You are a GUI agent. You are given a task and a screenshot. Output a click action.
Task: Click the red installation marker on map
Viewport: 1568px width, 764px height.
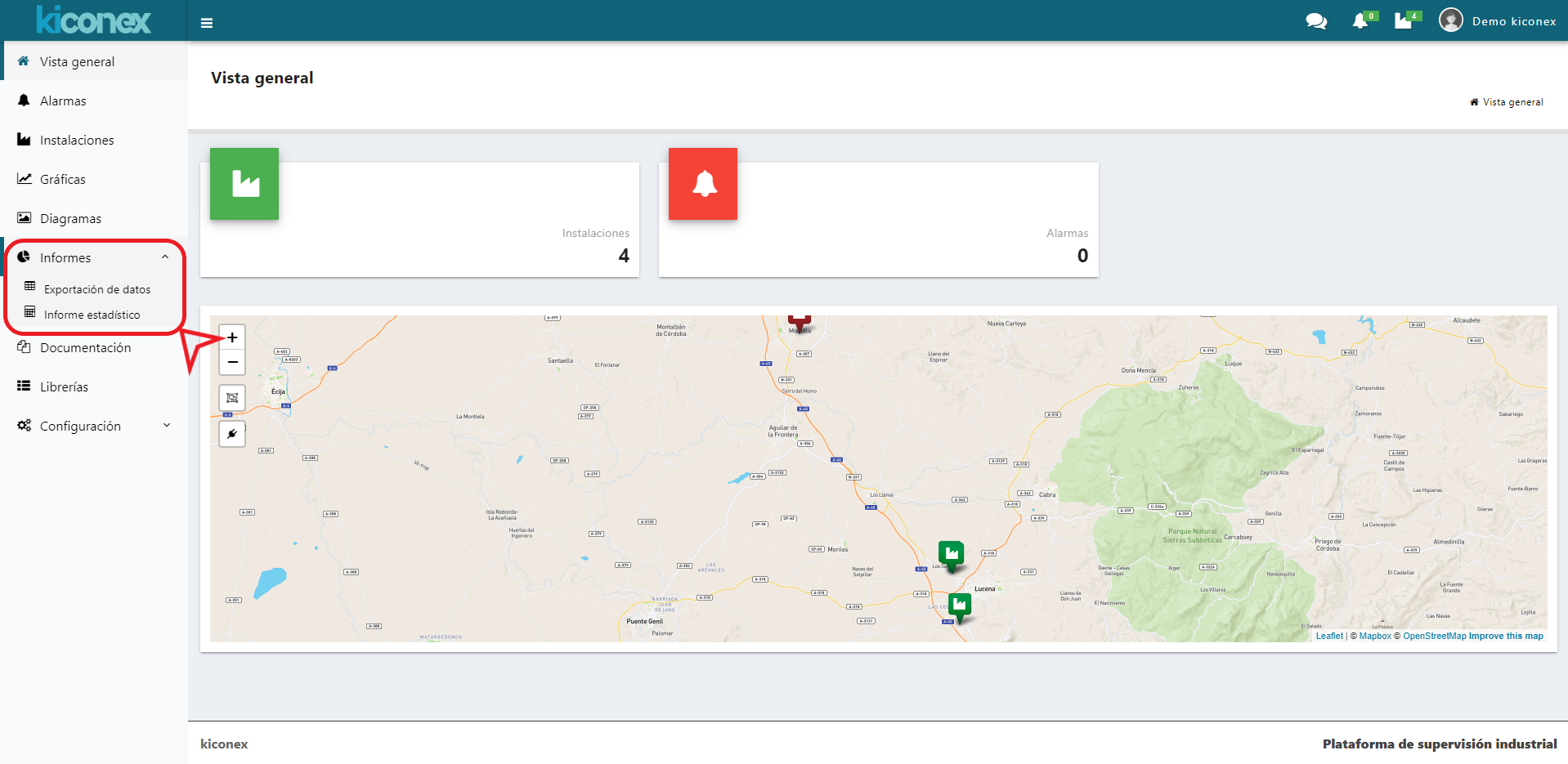[800, 321]
